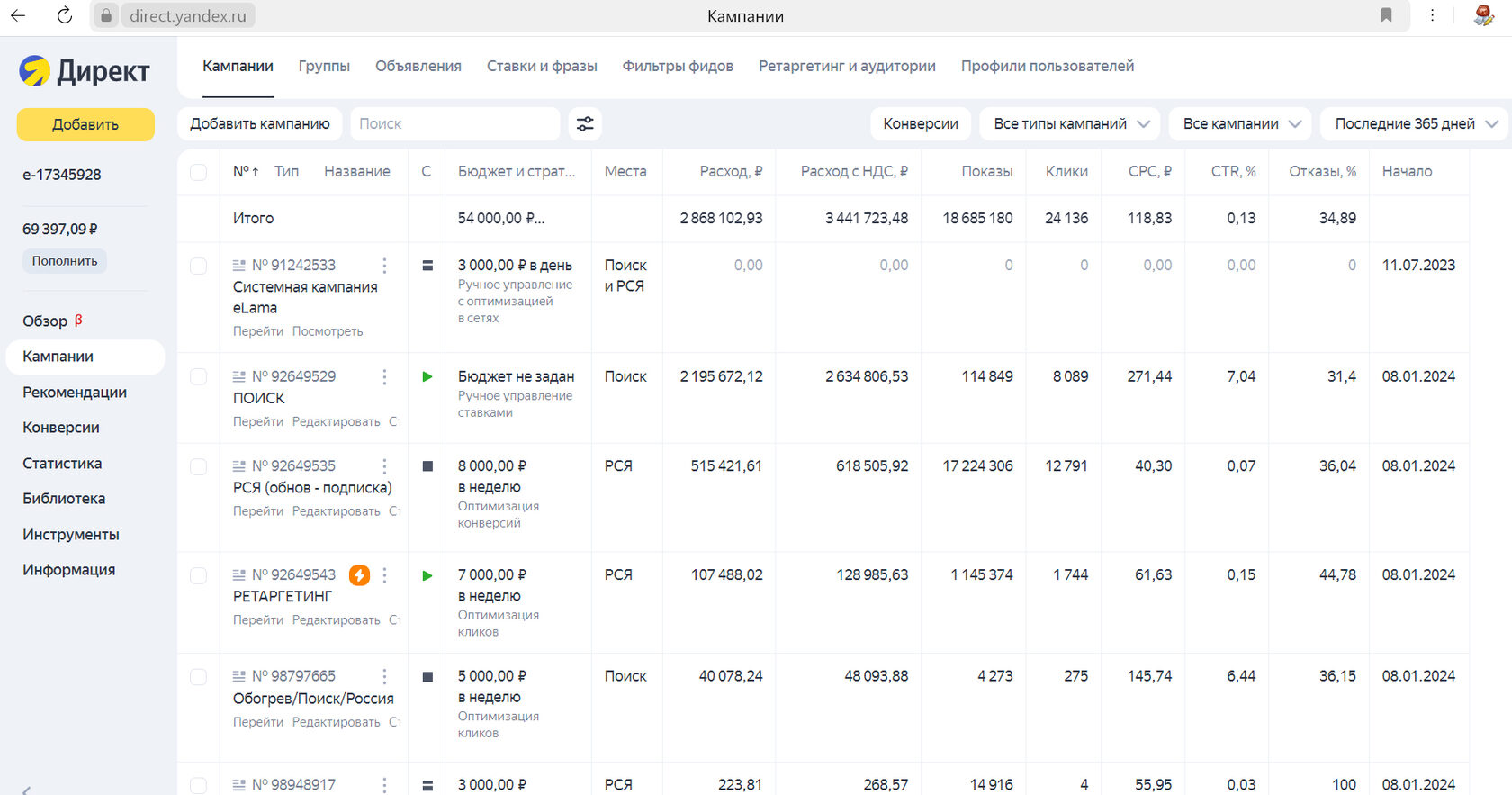This screenshot has width=1512, height=795.
Task: Open three-dot menu for Обогрев/Поиск/Россия campaign
Action: coord(384,676)
